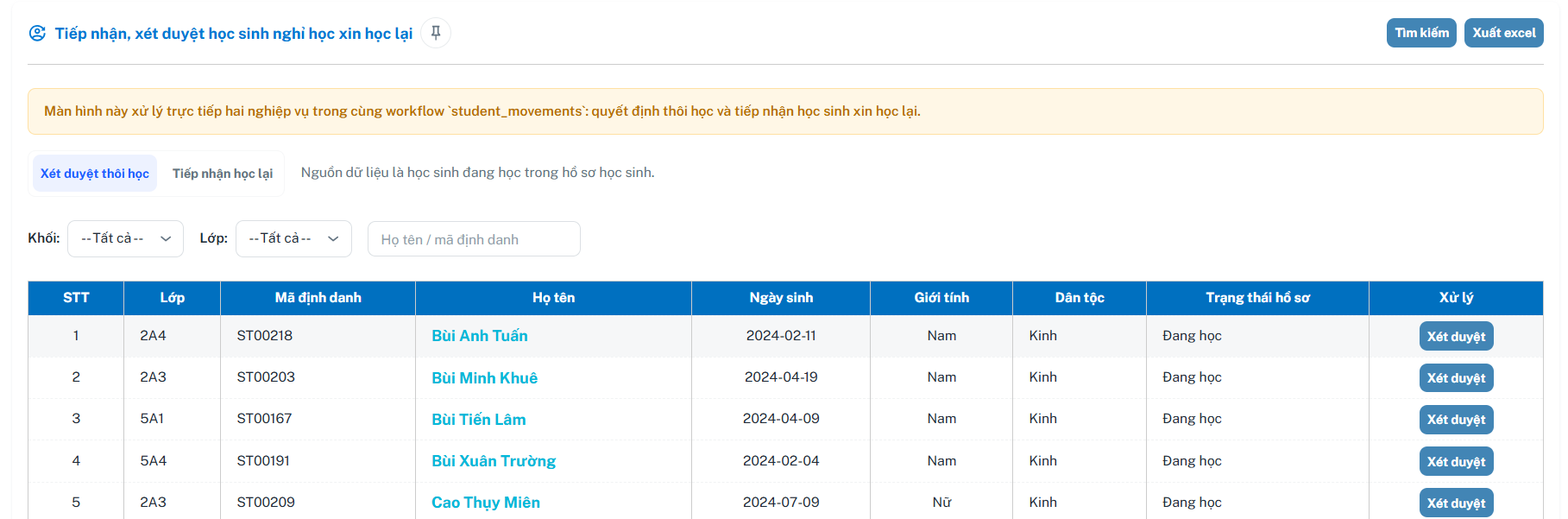This screenshot has height=519, width=1568.
Task: Switch to Xét duyệt thôi học tab
Action: (x=95, y=174)
